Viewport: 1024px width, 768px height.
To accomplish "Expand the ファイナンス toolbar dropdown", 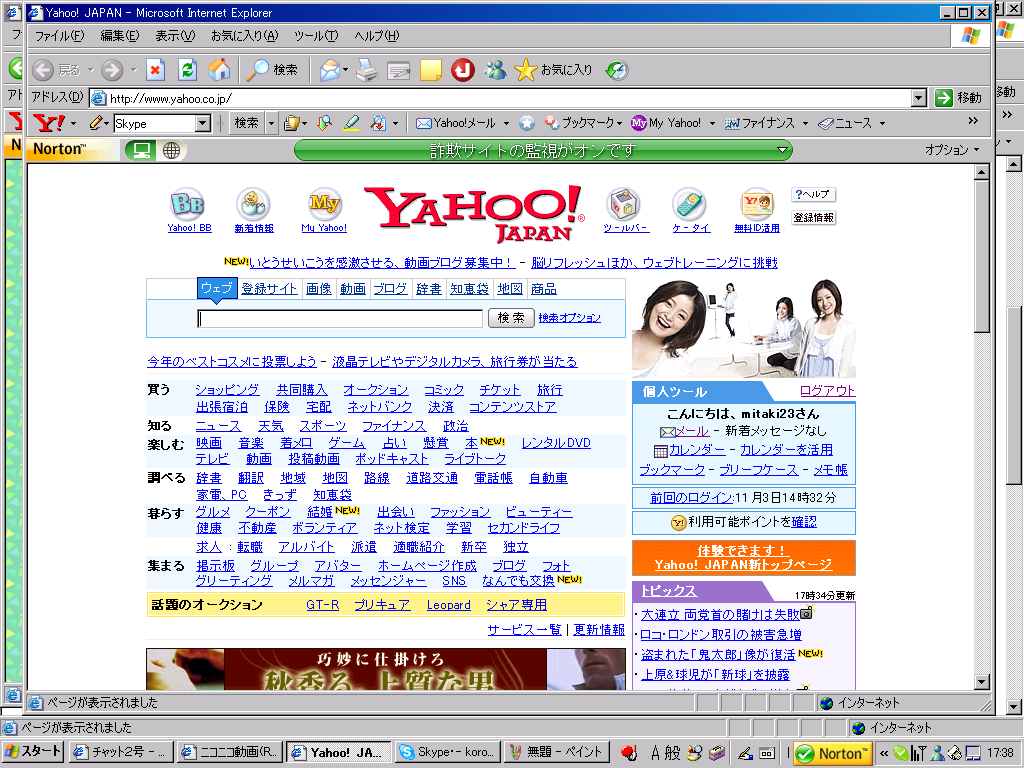I will 805,123.
